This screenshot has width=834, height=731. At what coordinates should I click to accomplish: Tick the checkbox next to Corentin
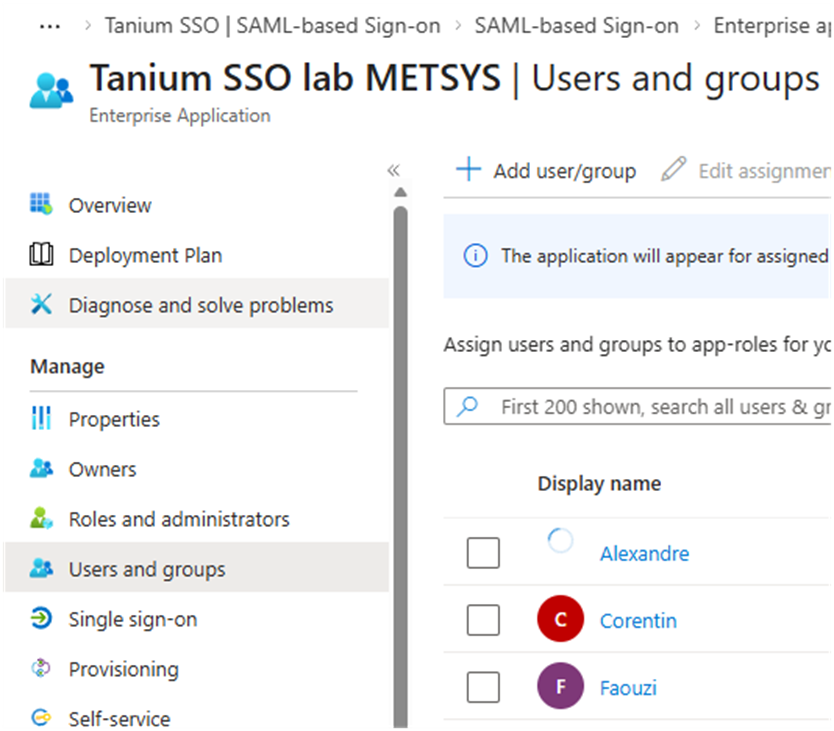tap(483, 621)
